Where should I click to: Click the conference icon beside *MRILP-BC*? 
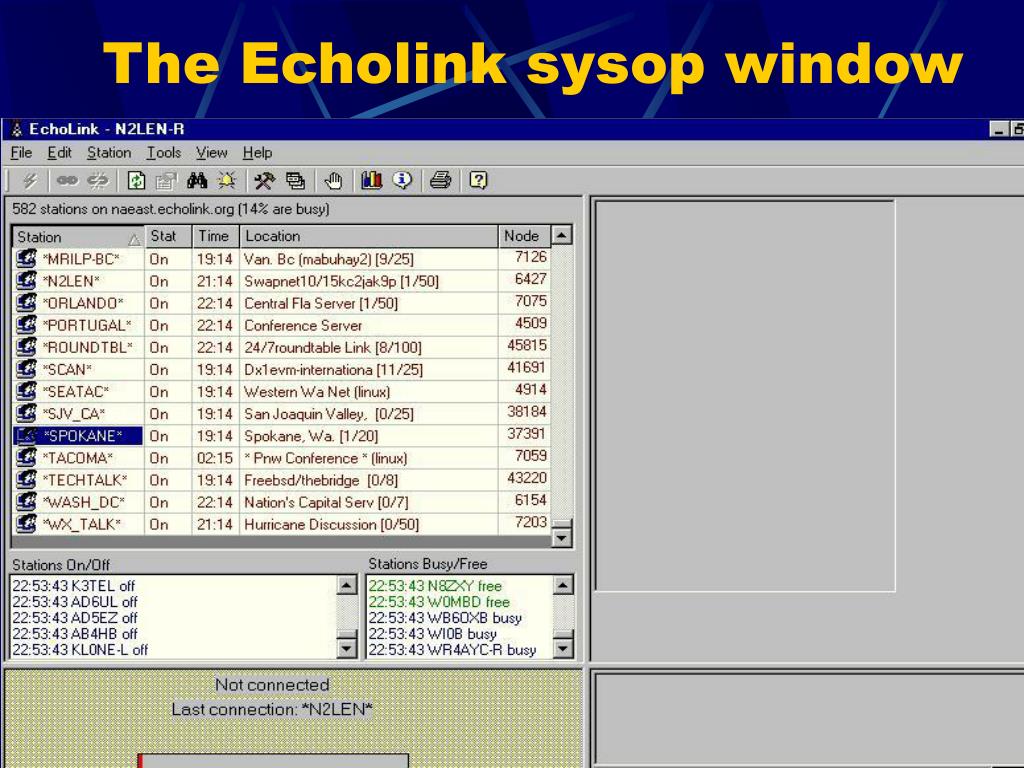point(26,259)
